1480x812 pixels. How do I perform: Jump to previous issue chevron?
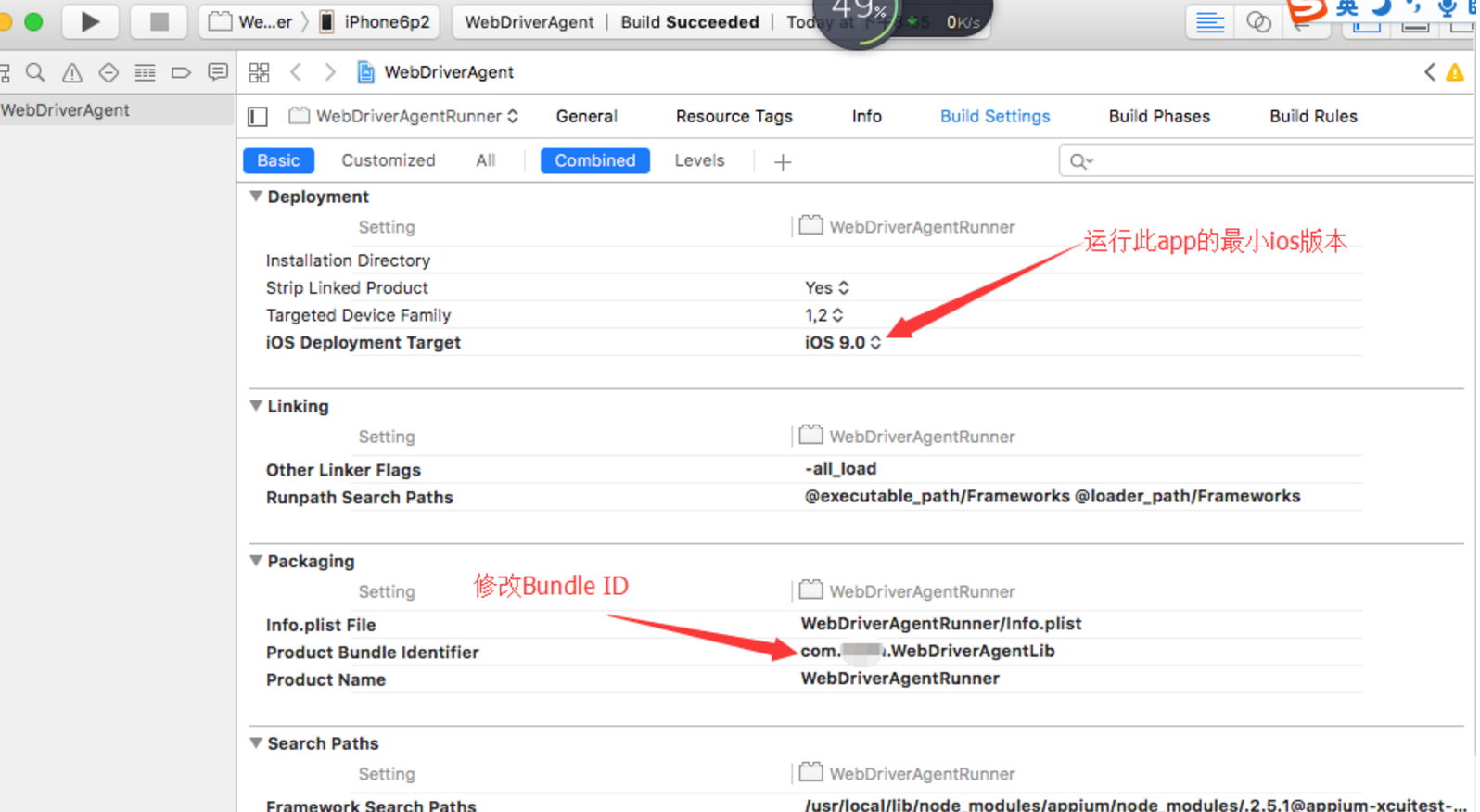pos(1430,72)
